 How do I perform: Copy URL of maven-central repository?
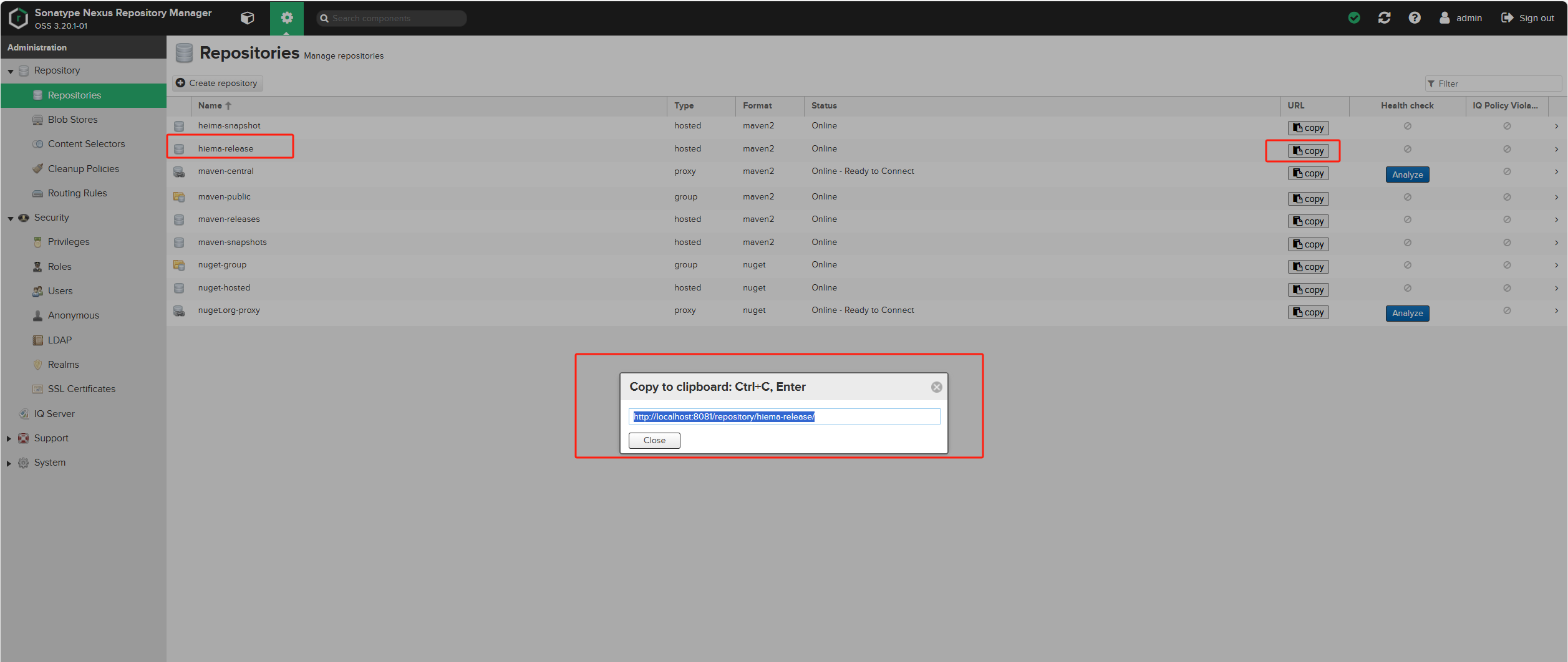point(1309,173)
